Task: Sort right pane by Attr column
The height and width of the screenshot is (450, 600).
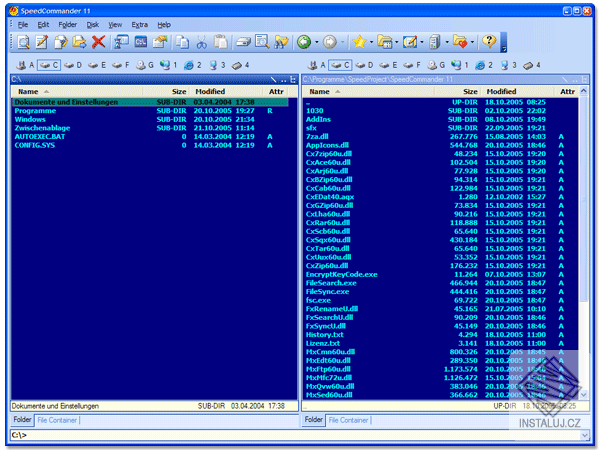Action: [x=567, y=91]
